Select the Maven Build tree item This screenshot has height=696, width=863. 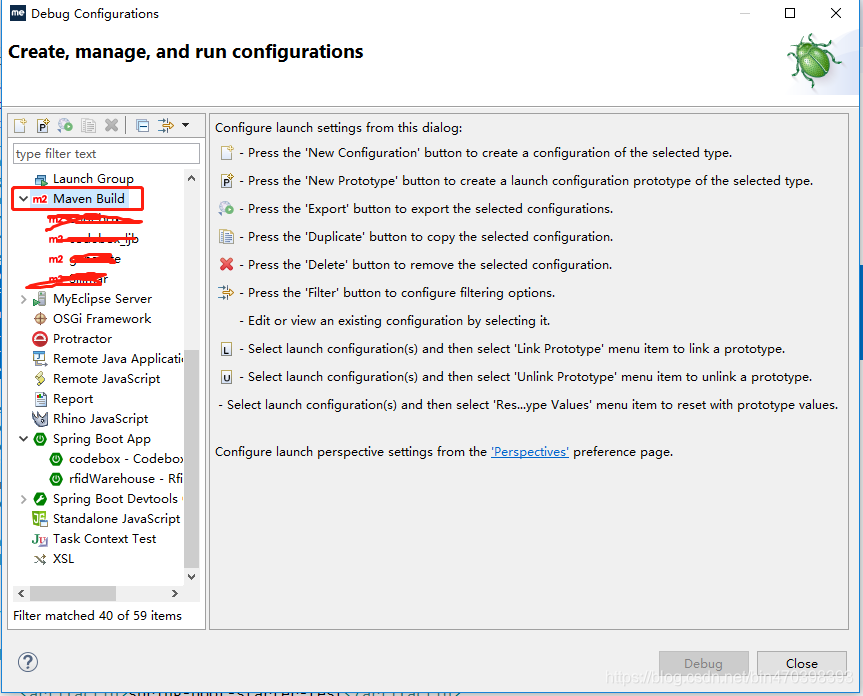click(89, 199)
